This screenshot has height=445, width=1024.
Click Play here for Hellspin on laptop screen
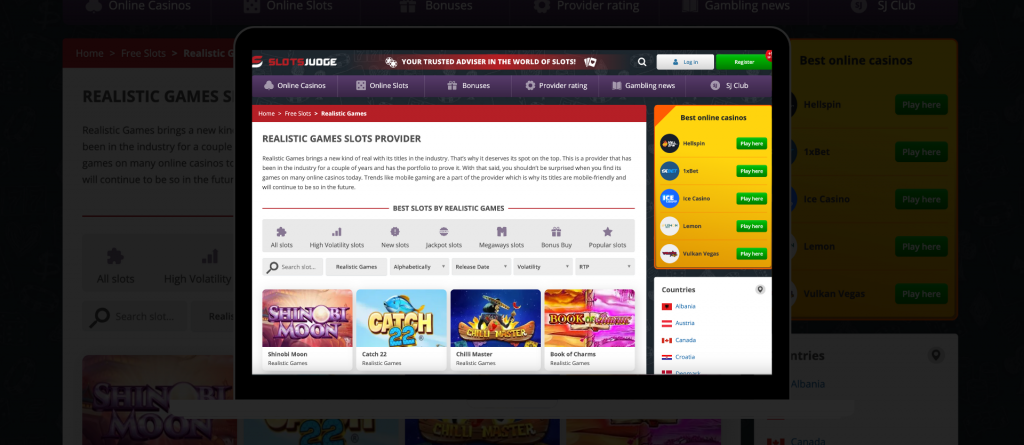coord(752,143)
